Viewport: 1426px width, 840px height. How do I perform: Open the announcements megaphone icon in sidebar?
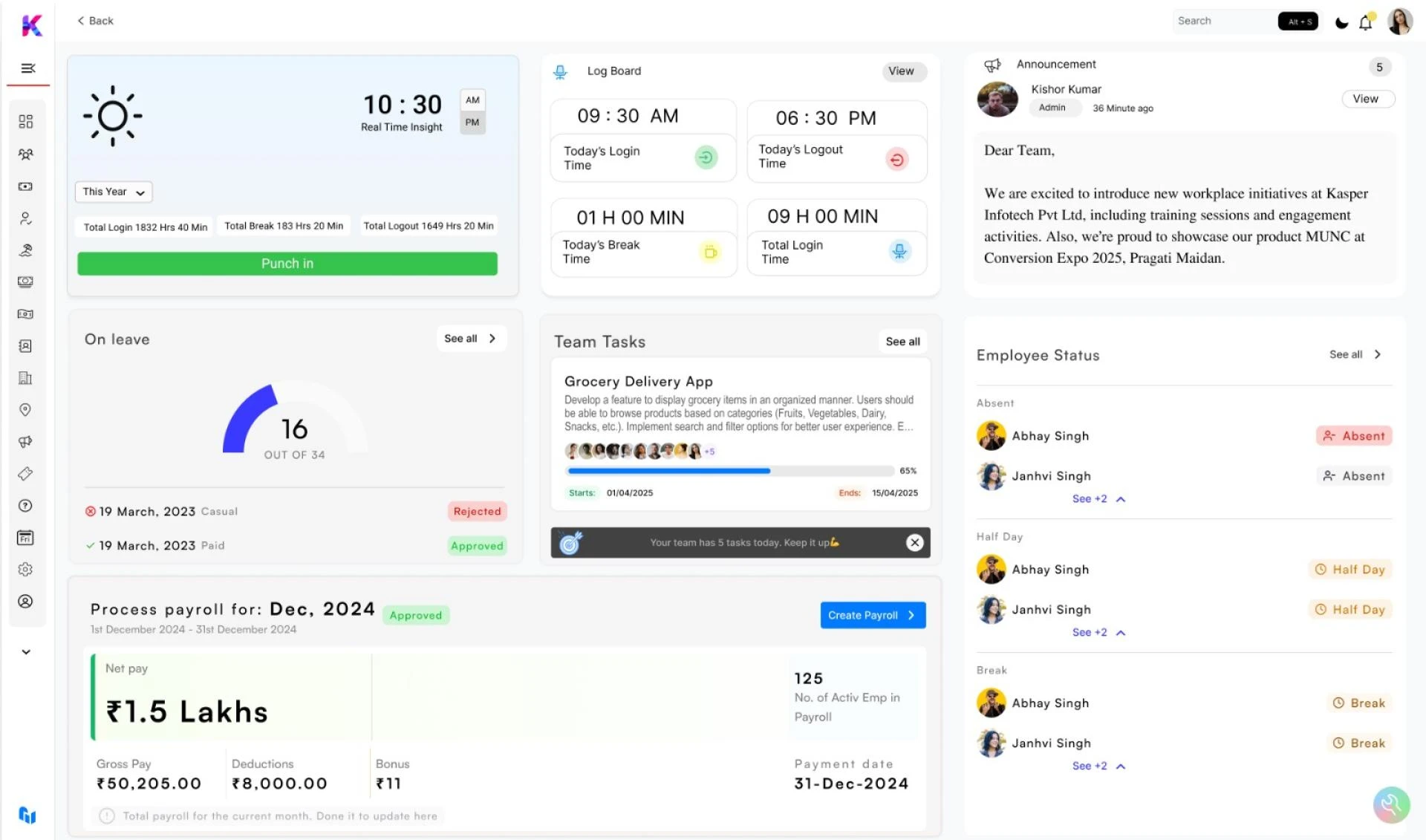(x=26, y=441)
